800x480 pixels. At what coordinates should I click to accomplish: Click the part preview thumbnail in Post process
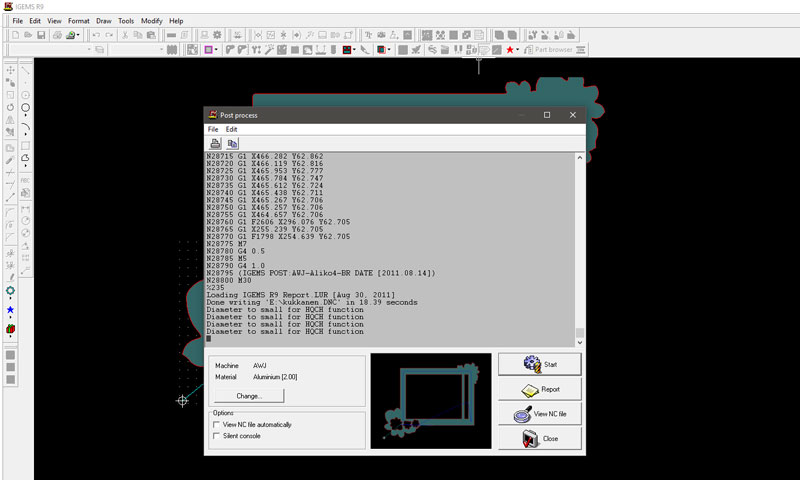pyautogui.click(x=431, y=401)
